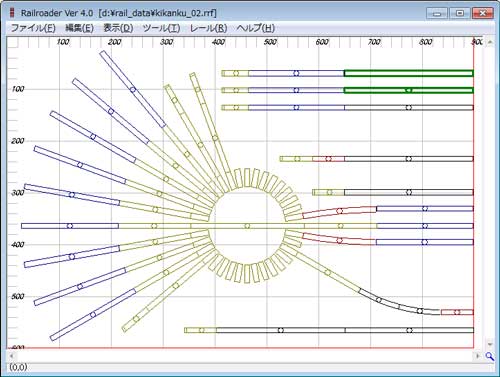Image resolution: width=500 pixels, height=377 pixels.
Task: Click the horizontal scrollbar left arrow
Action: click(x=11, y=356)
